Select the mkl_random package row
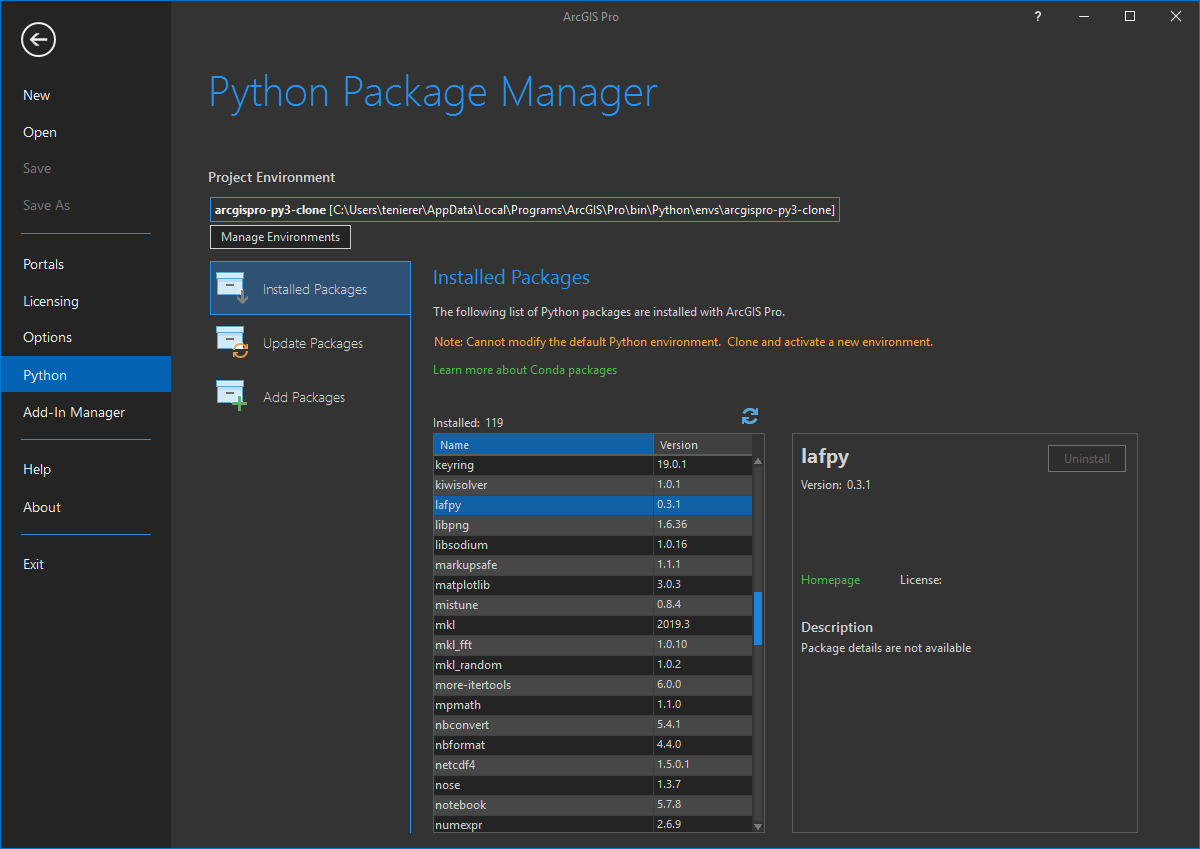 click(x=593, y=665)
